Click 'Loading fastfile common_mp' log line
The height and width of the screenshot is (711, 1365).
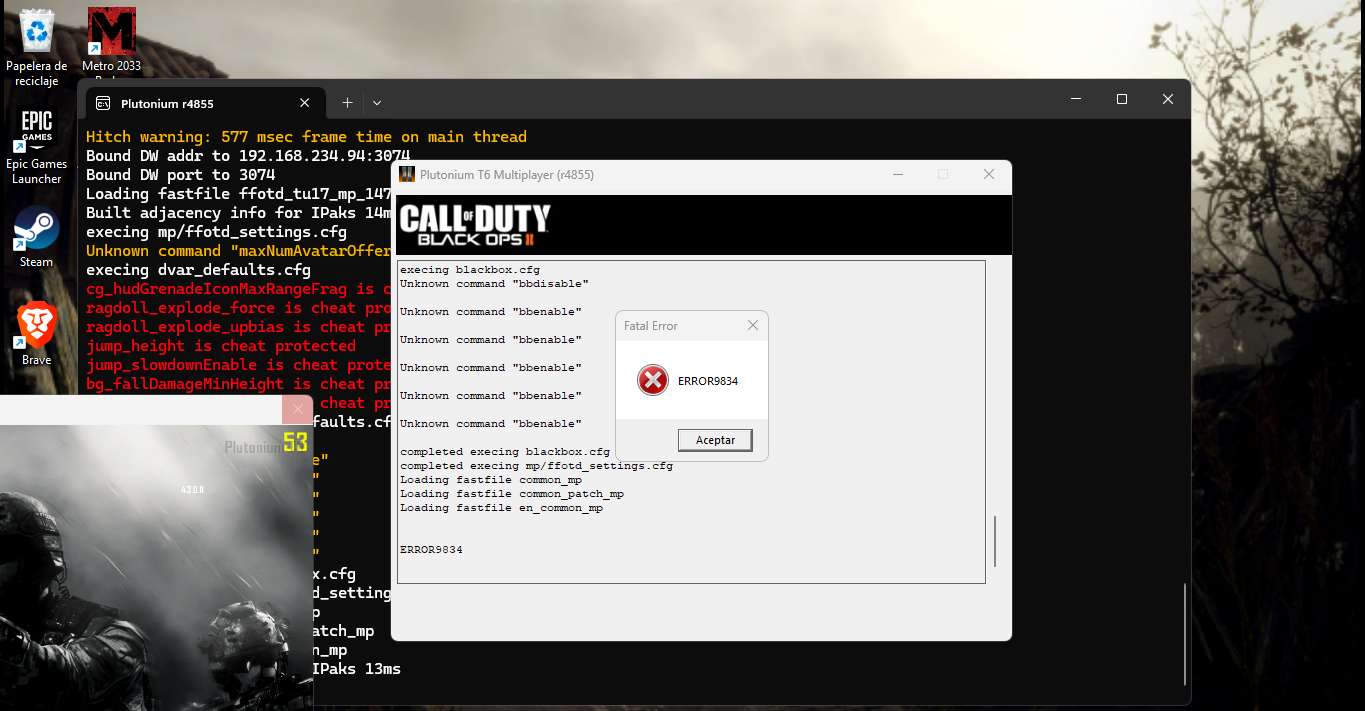(491, 480)
